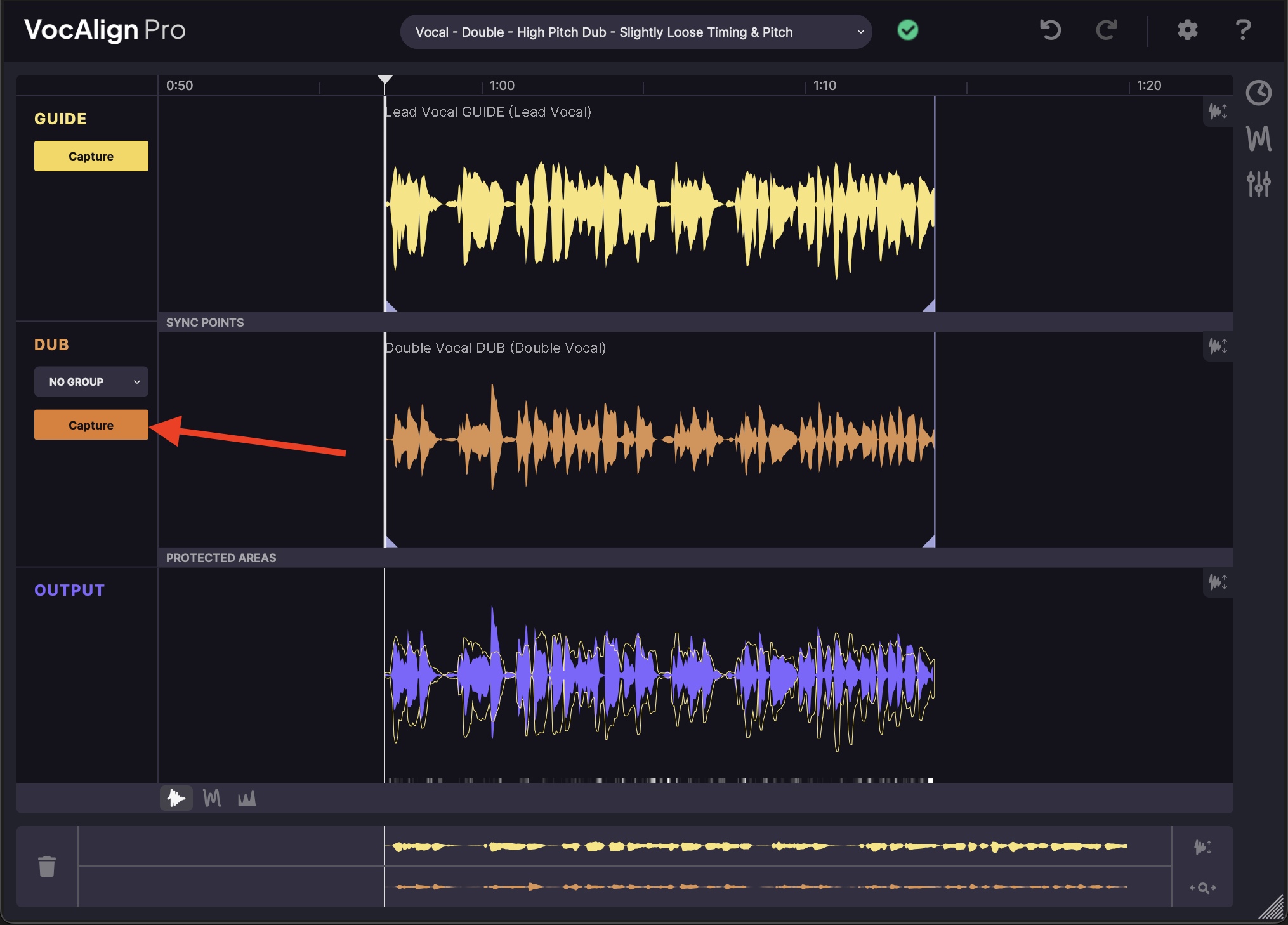Open the mixer sliders panel icon

(1258, 184)
